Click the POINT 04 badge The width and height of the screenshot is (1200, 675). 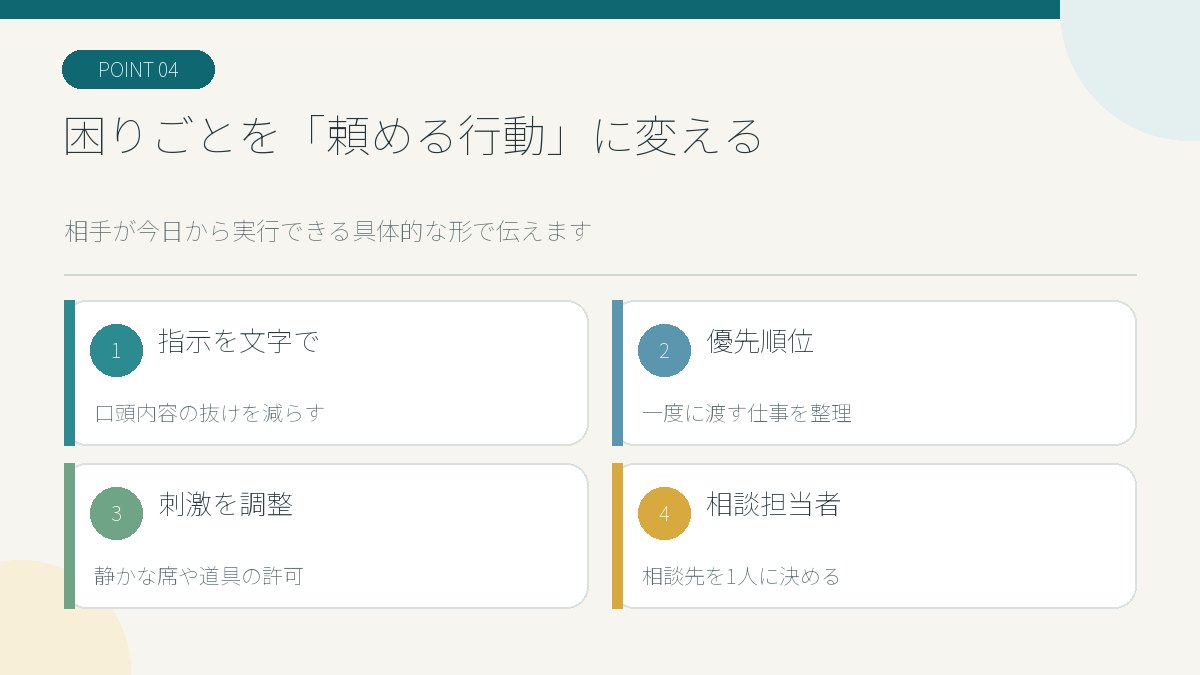pos(138,70)
